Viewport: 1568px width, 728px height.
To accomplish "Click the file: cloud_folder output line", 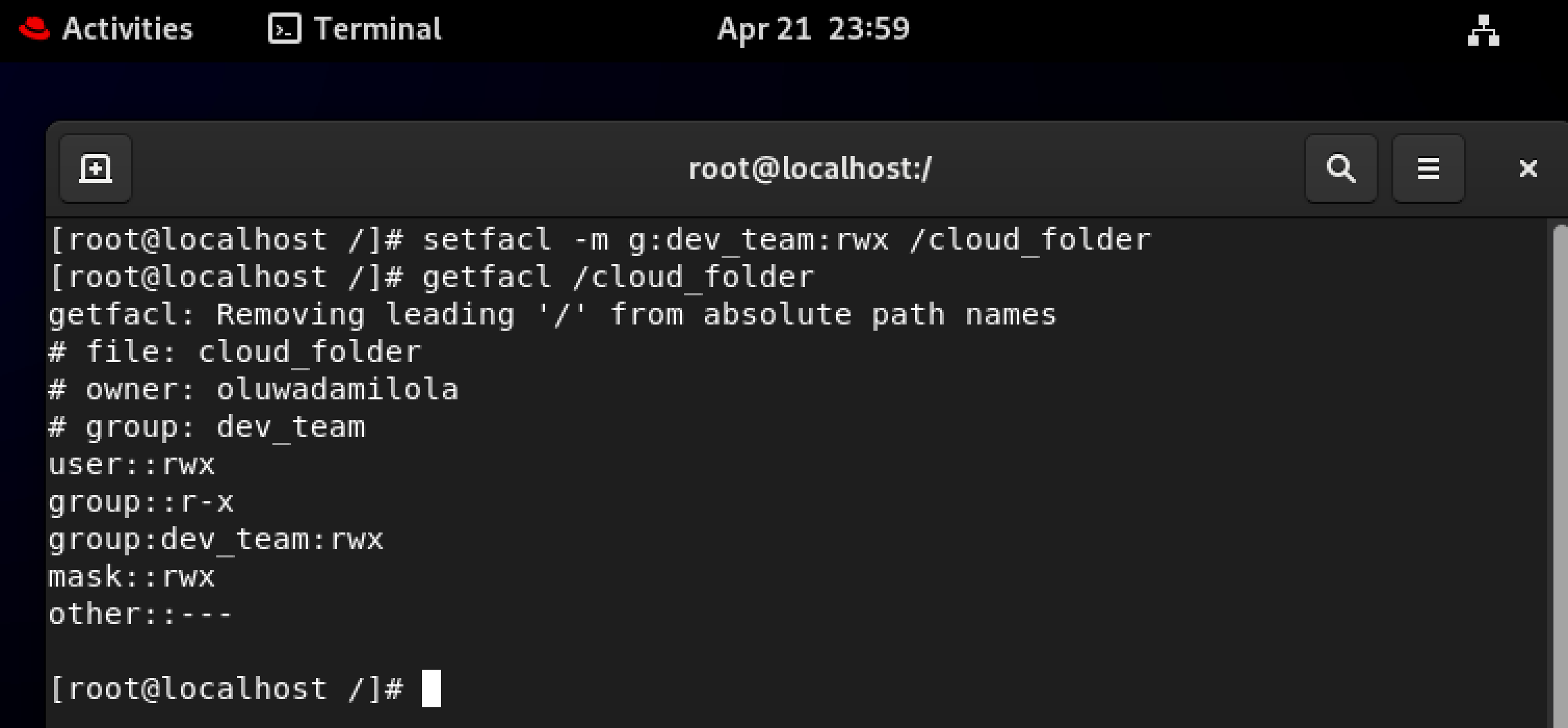I will (x=235, y=352).
